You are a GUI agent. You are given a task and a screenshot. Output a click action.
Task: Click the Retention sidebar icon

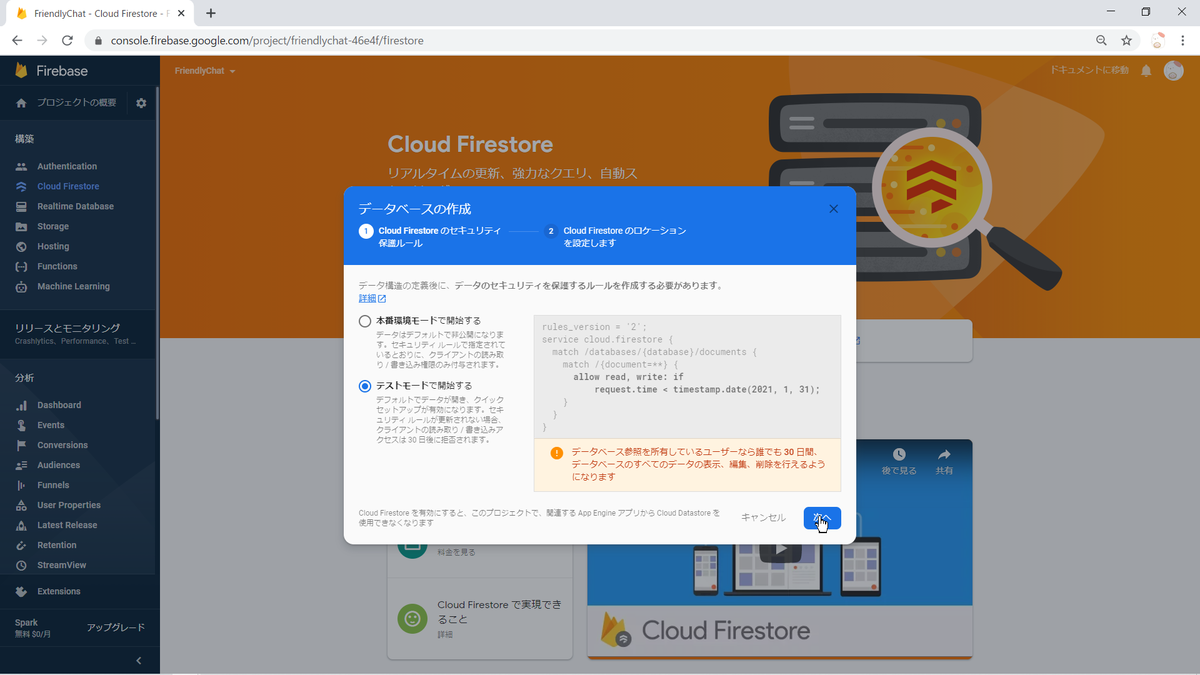21,545
